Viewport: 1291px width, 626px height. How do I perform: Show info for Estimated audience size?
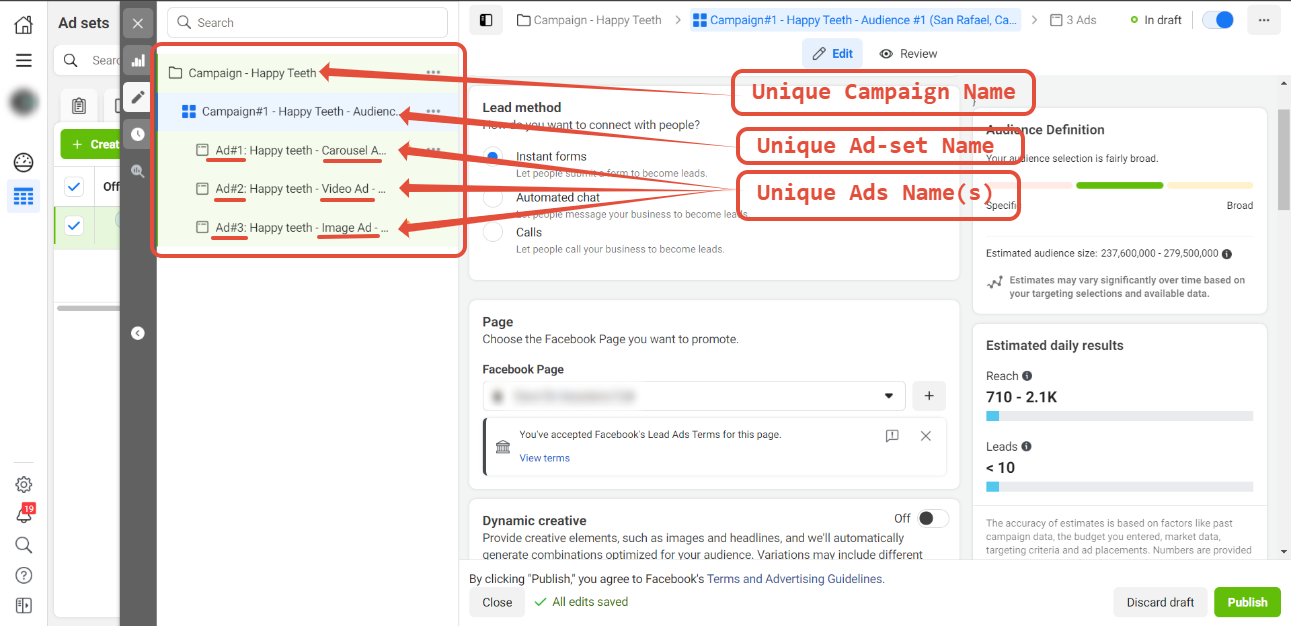[x=1227, y=254]
